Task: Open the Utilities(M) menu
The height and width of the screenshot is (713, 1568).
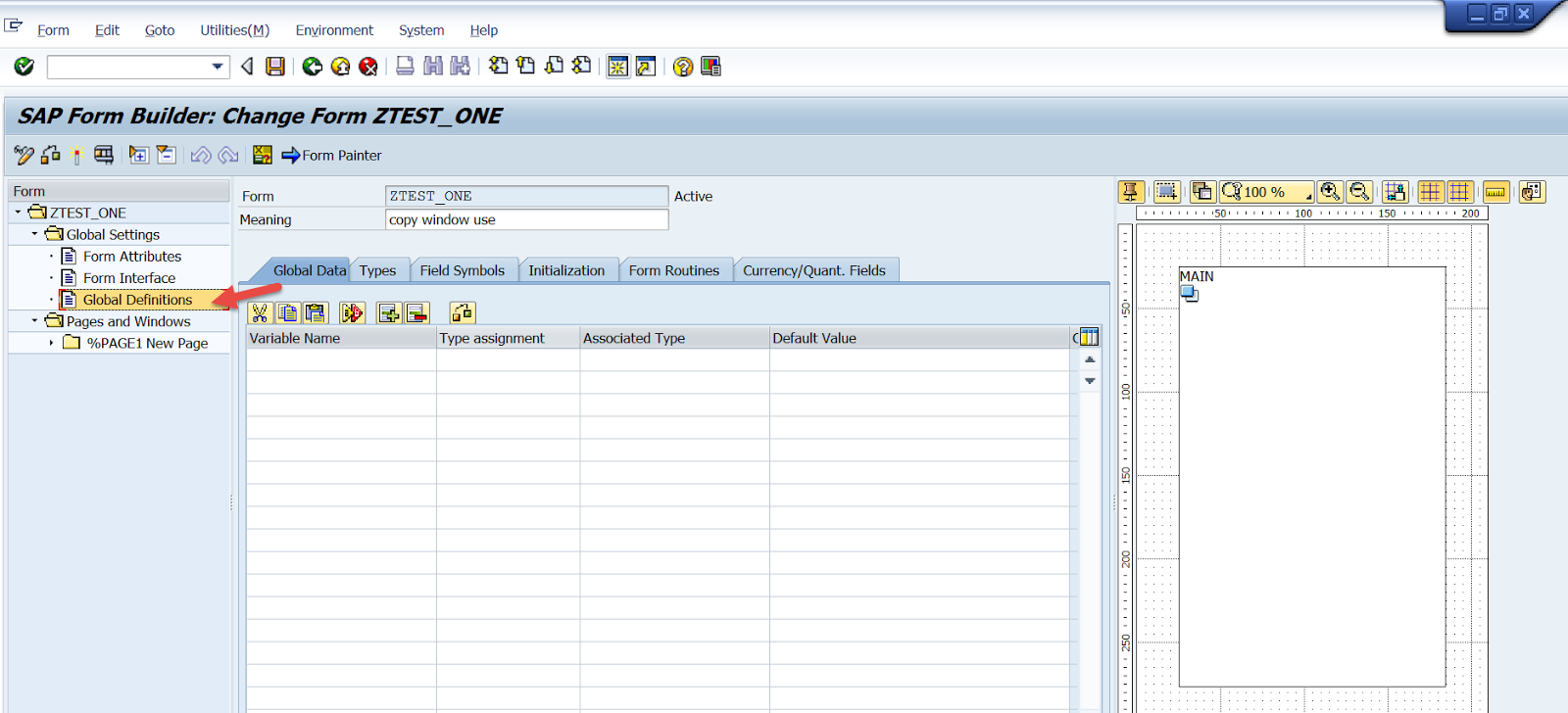Action: tap(234, 30)
